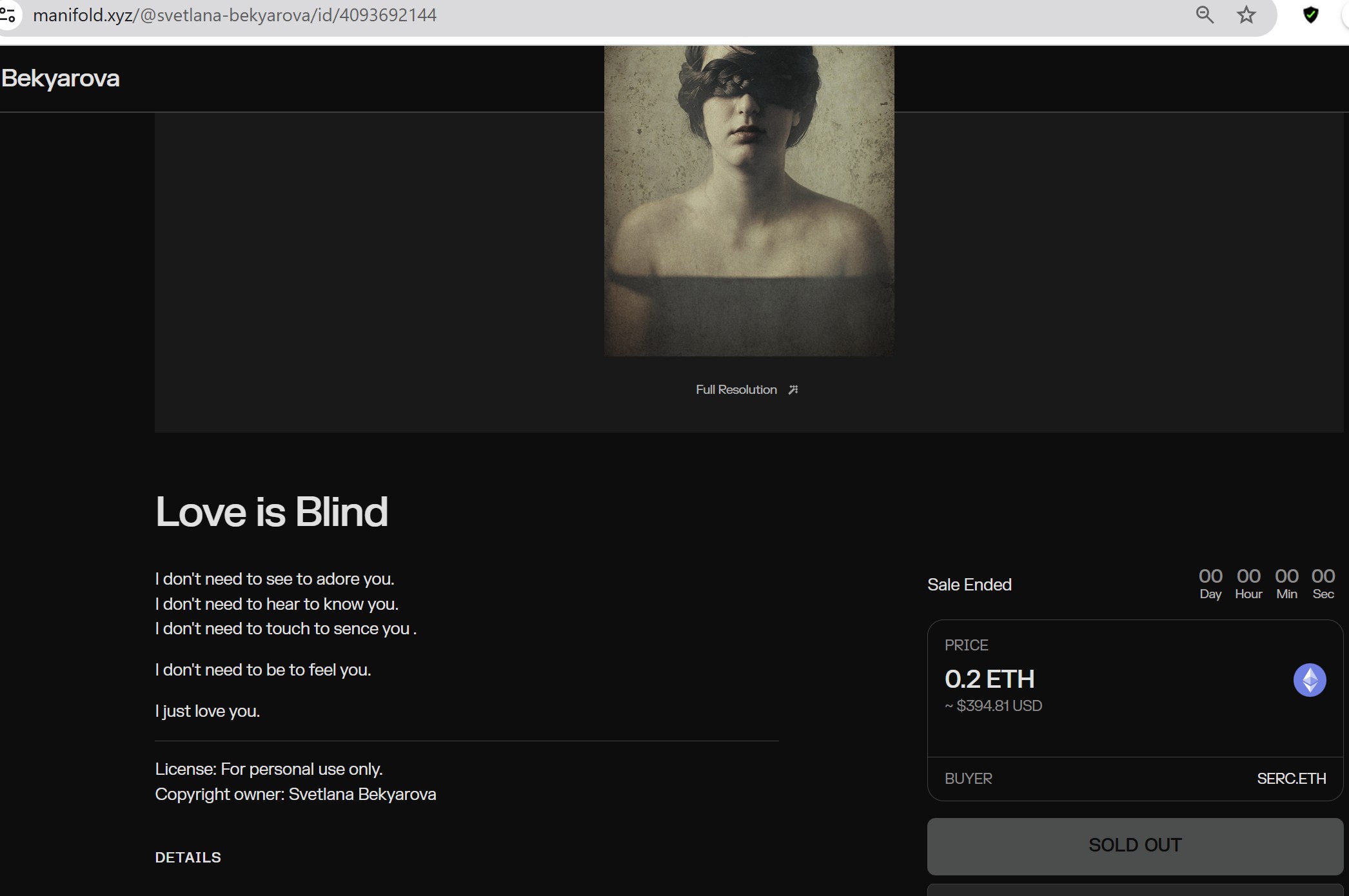Click the Love is Blind artwork image
The image size is (1349, 896).
click(749, 200)
